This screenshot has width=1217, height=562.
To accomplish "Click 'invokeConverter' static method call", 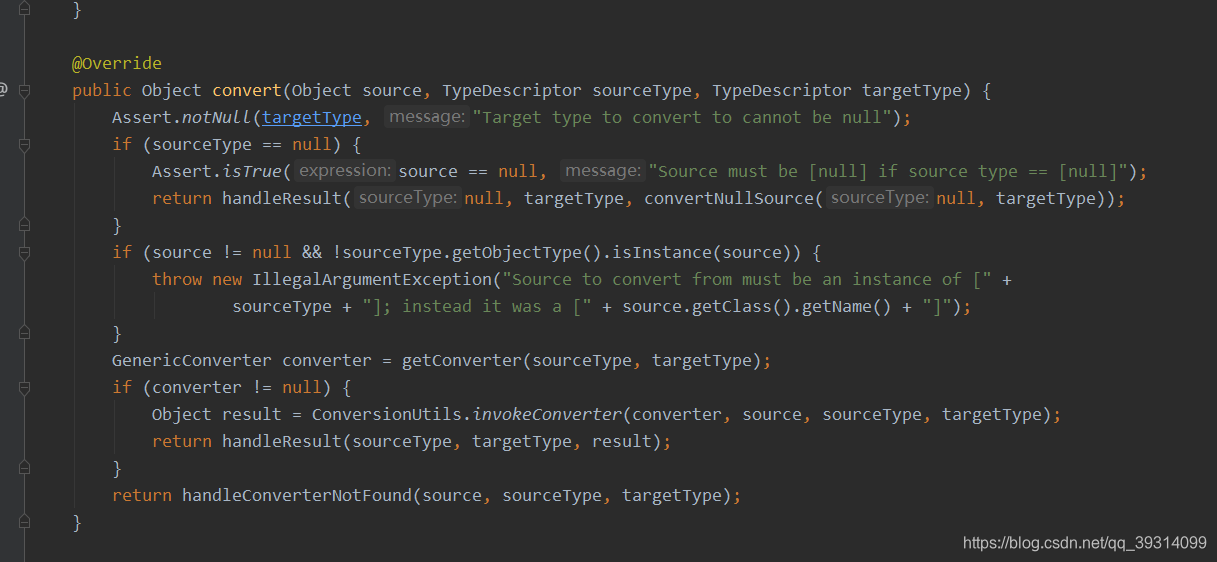I will tap(547, 414).
